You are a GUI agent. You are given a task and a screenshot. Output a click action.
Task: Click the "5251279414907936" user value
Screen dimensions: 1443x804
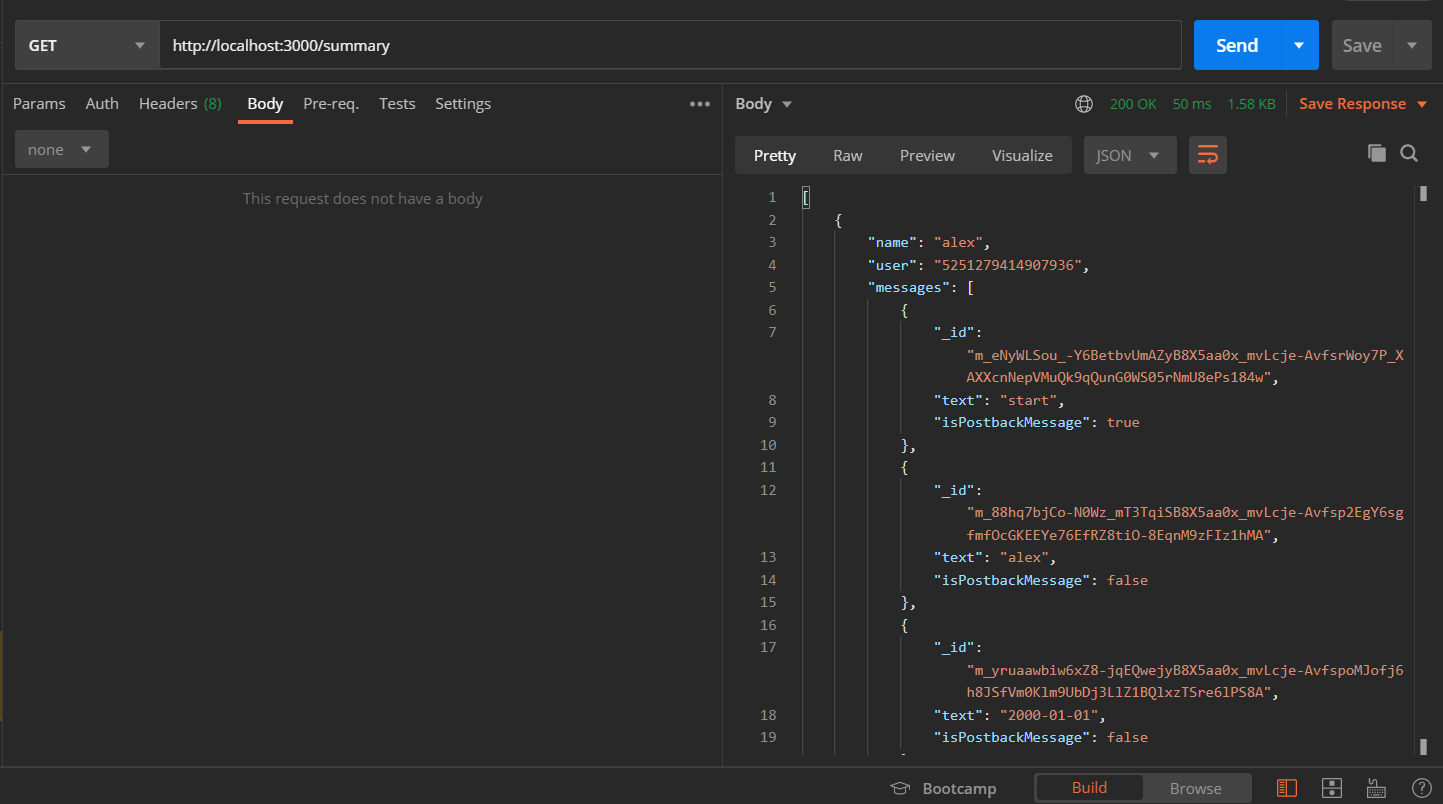tap(1007, 265)
